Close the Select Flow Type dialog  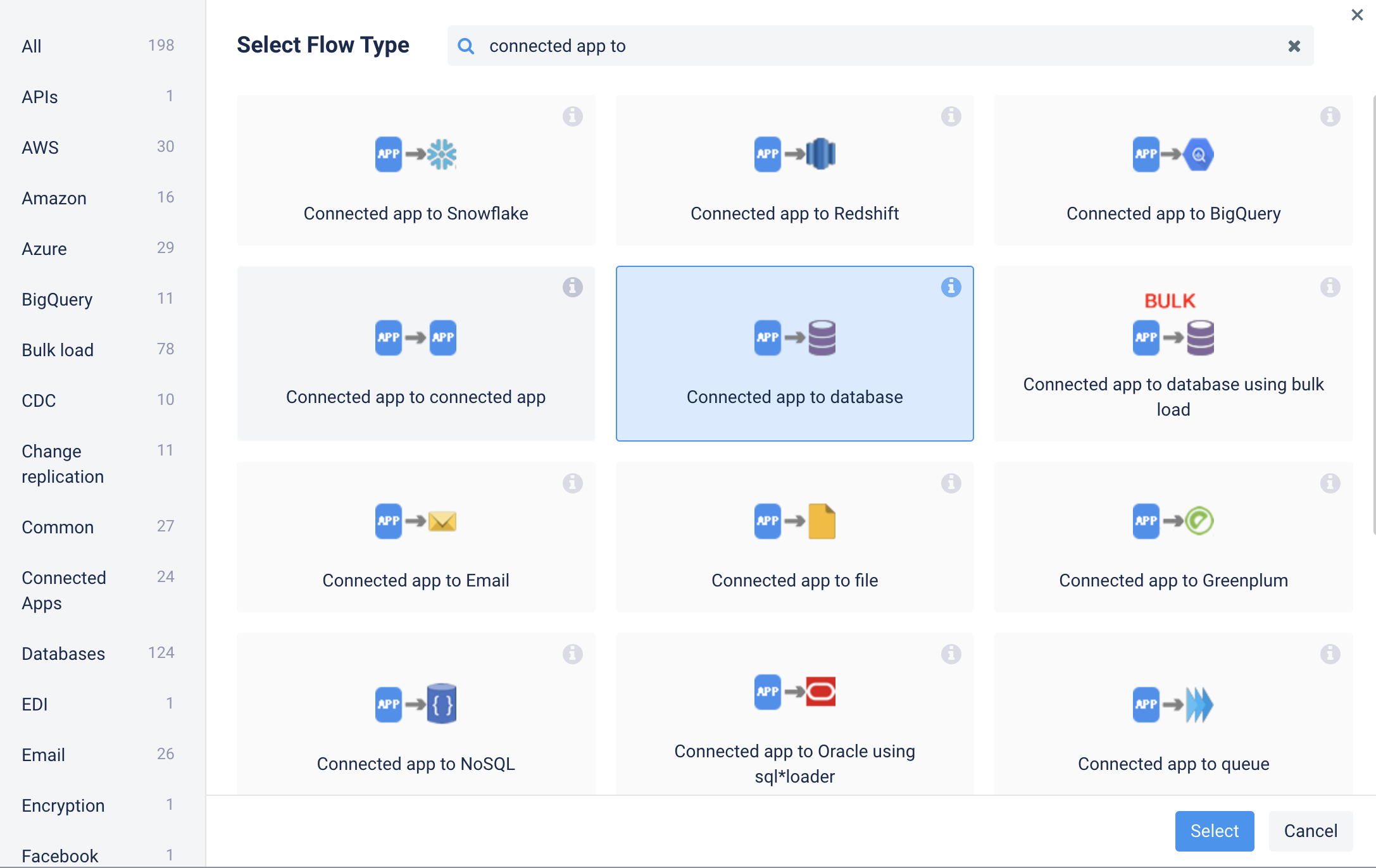1357,15
